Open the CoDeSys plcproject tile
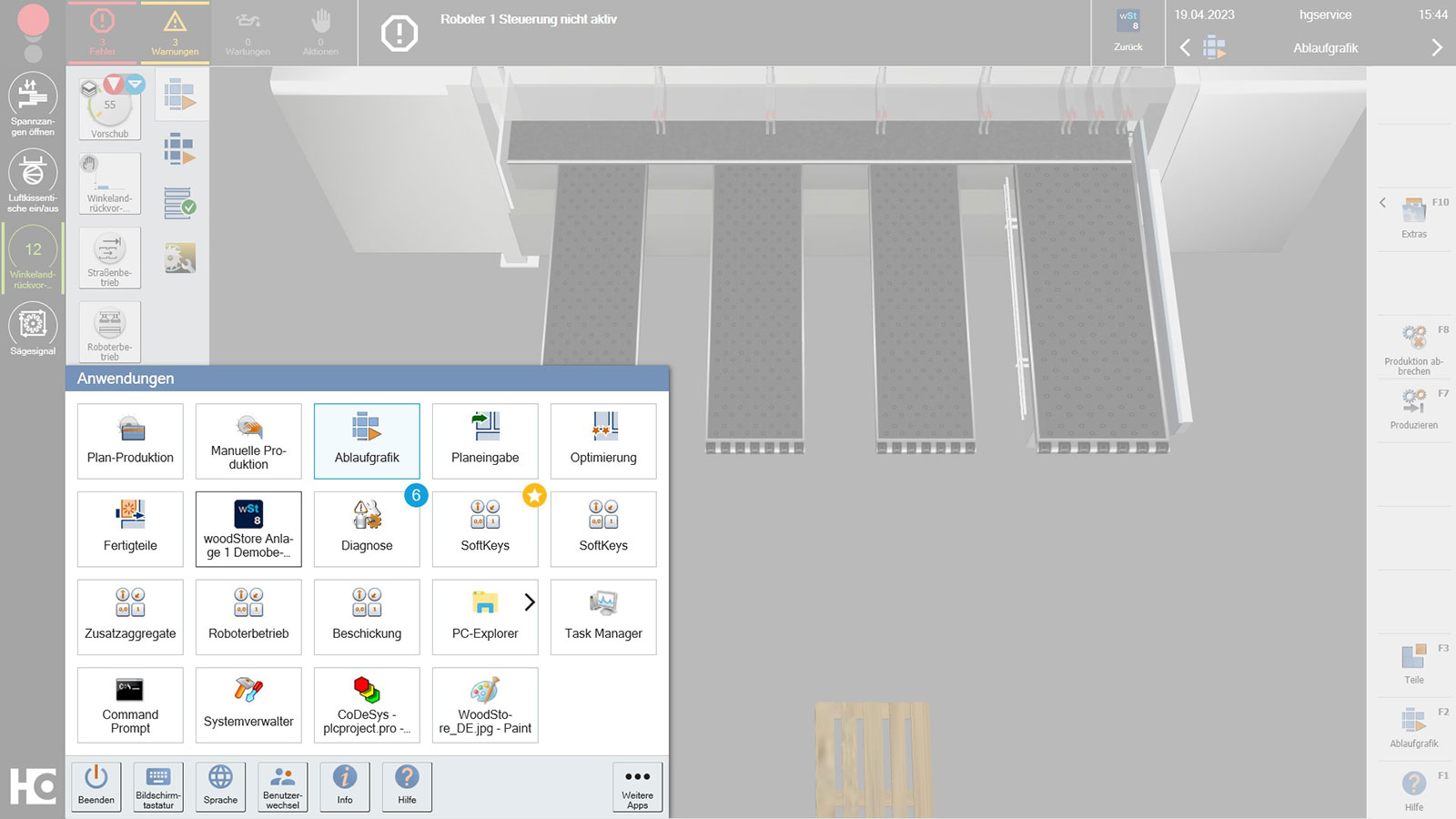 [x=367, y=705]
